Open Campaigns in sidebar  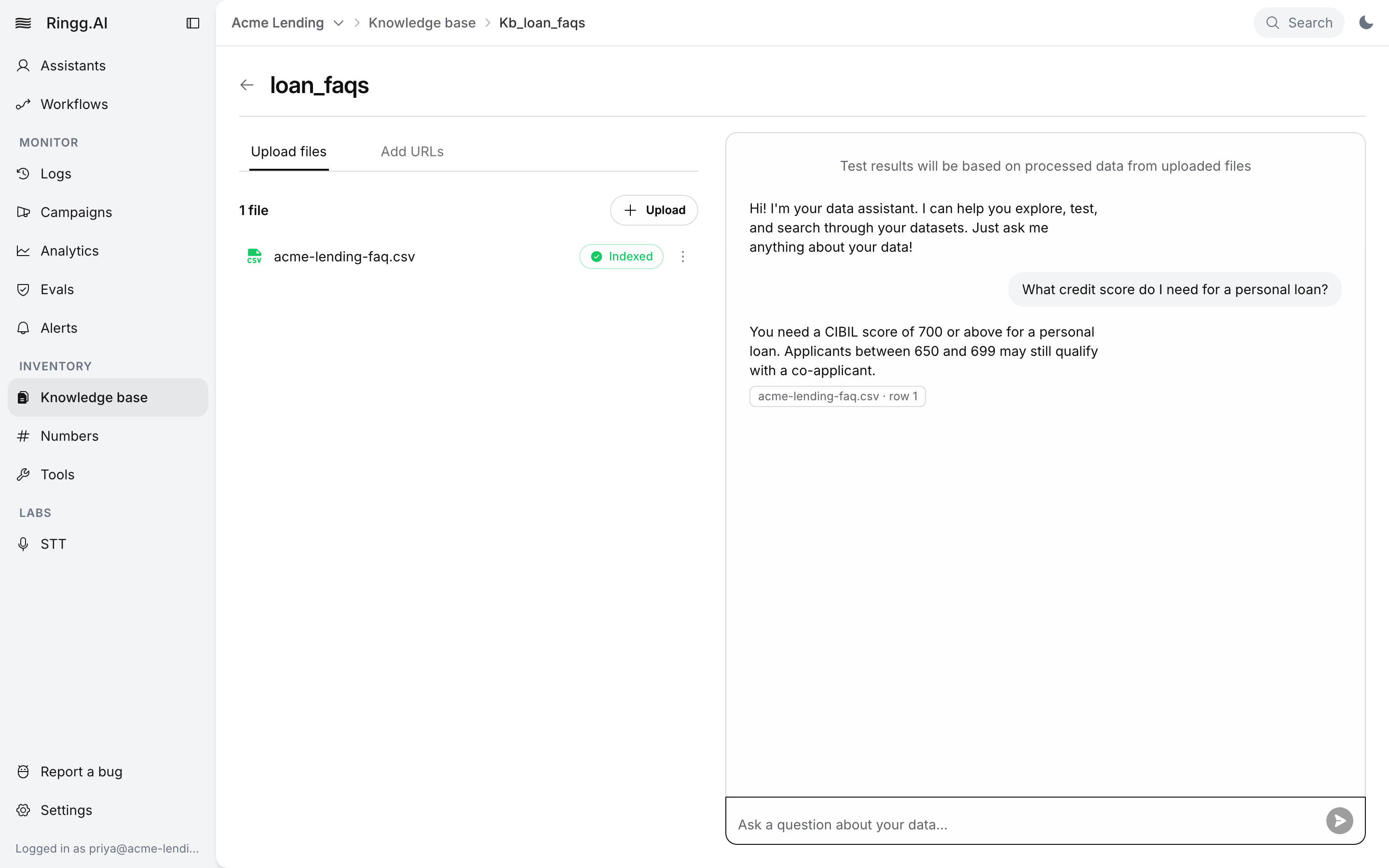108,212
